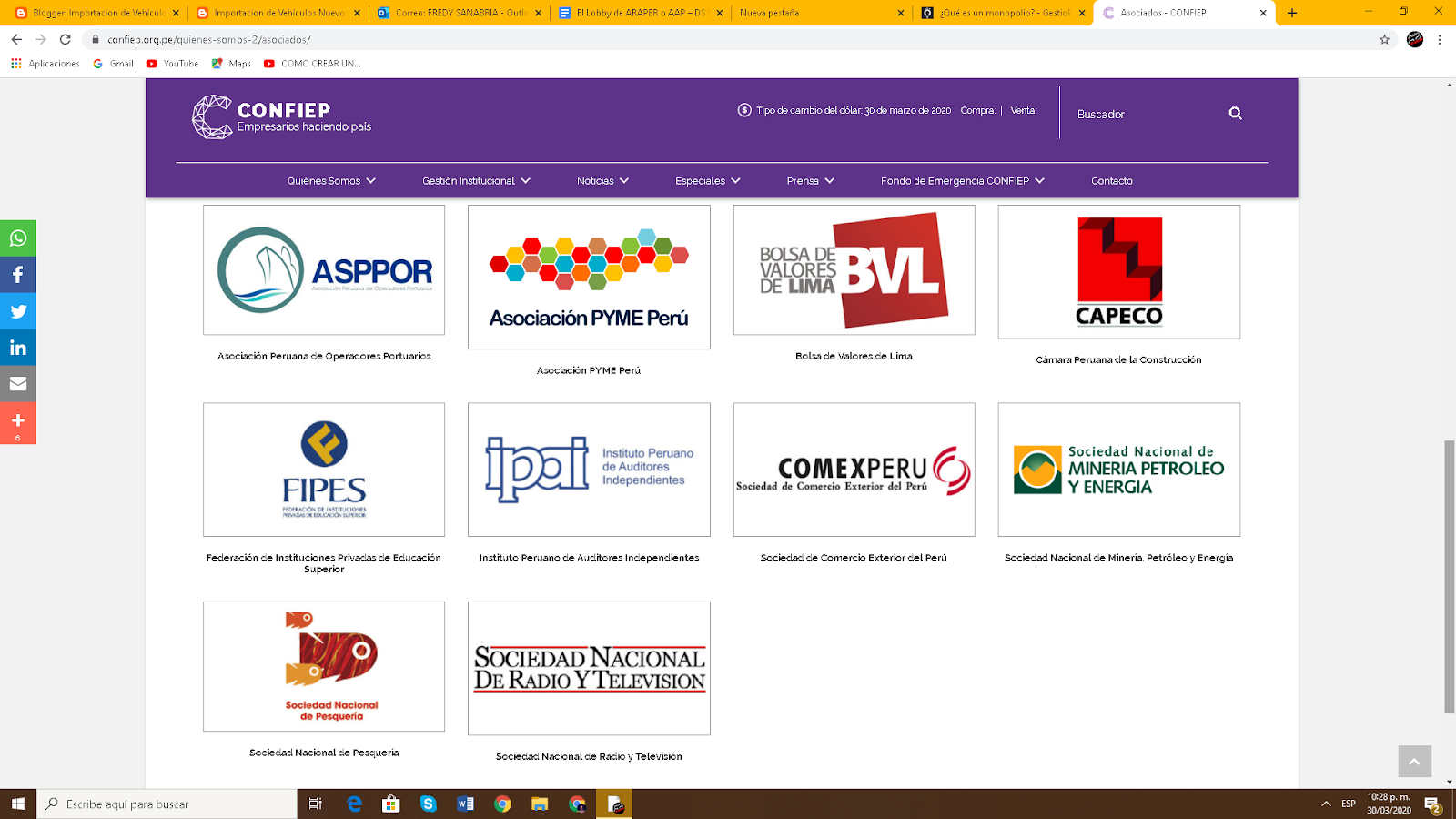This screenshot has width=1456, height=819.
Task: Click the browser address bar
Action: (728, 39)
